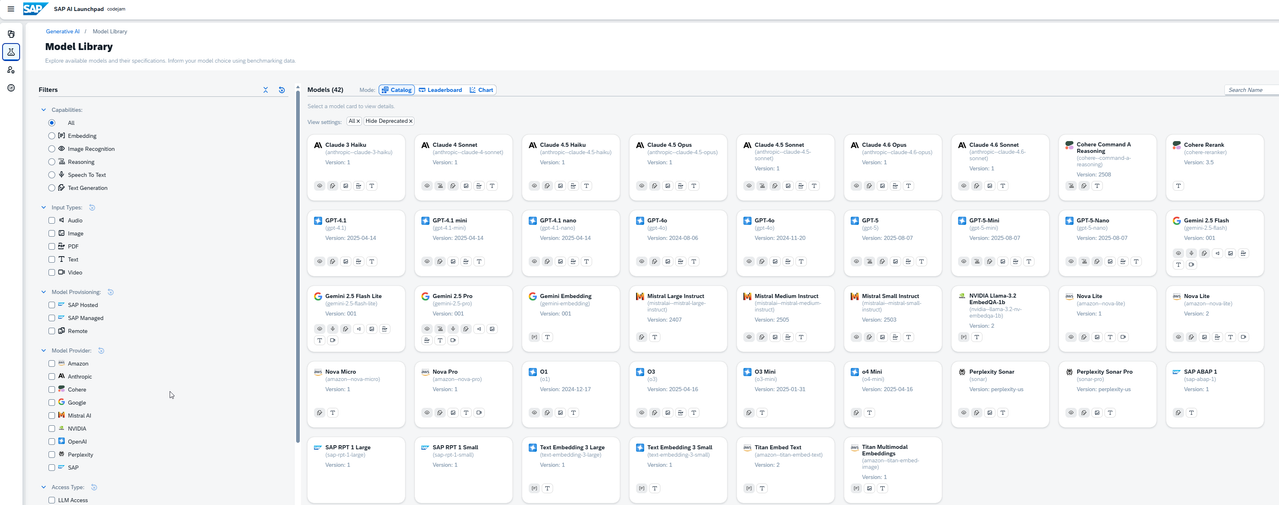Remove the Hide Deprecated view setting token
The height and width of the screenshot is (505, 1279).
tap(410, 121)
